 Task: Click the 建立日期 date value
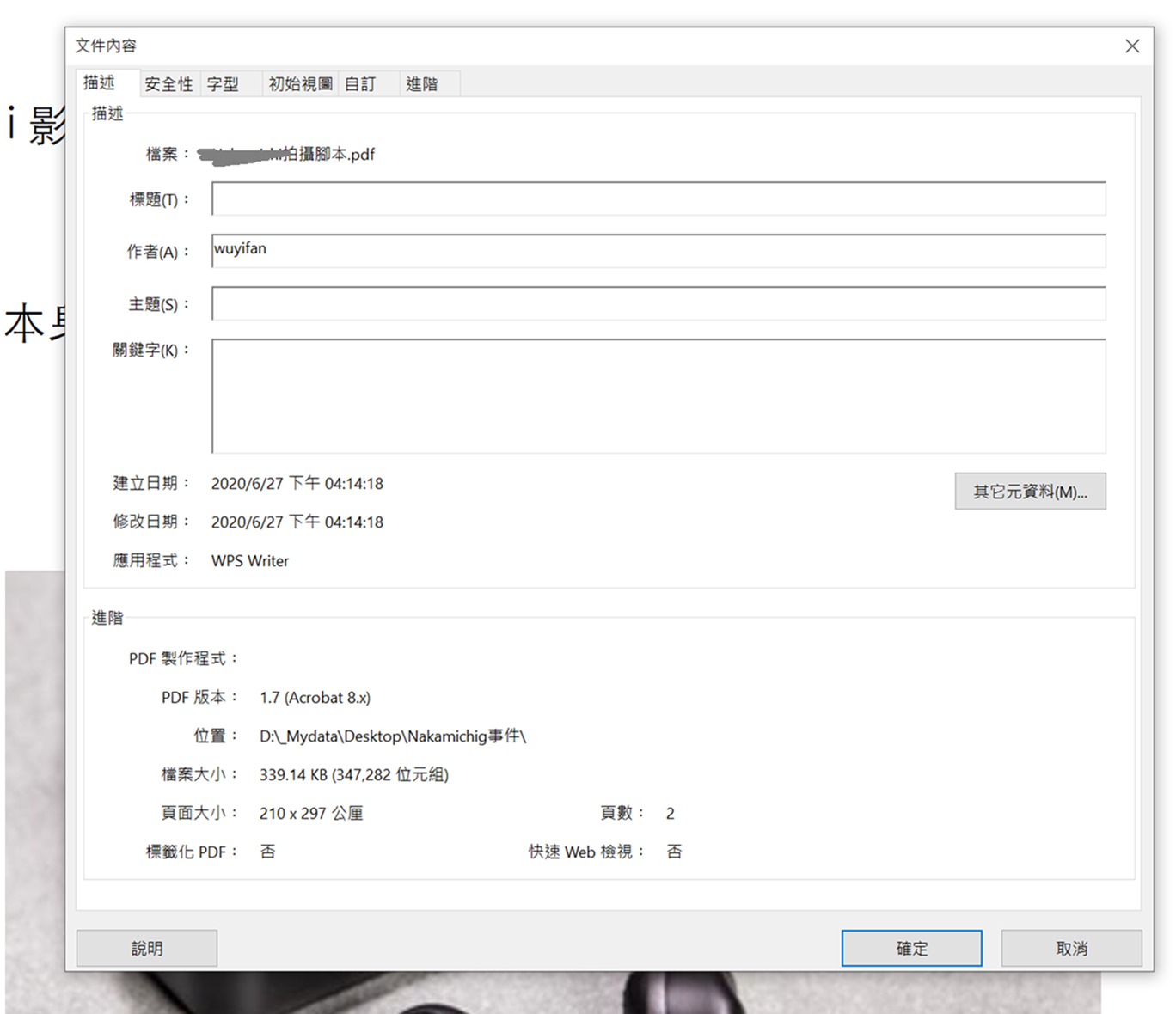(297, 484)
